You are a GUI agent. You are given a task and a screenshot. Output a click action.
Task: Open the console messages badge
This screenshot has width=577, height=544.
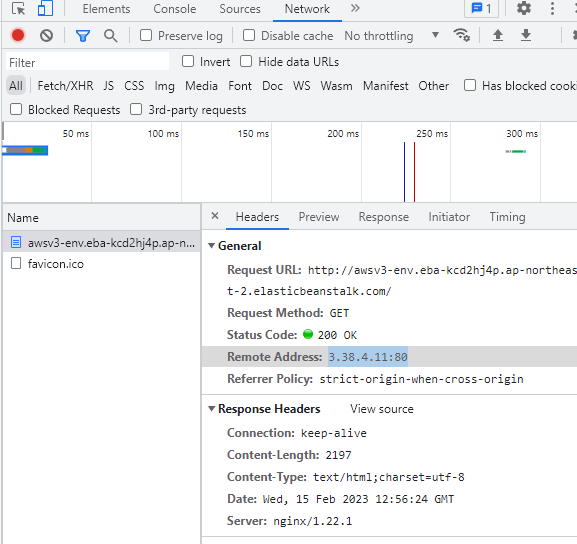click(481, 8)
